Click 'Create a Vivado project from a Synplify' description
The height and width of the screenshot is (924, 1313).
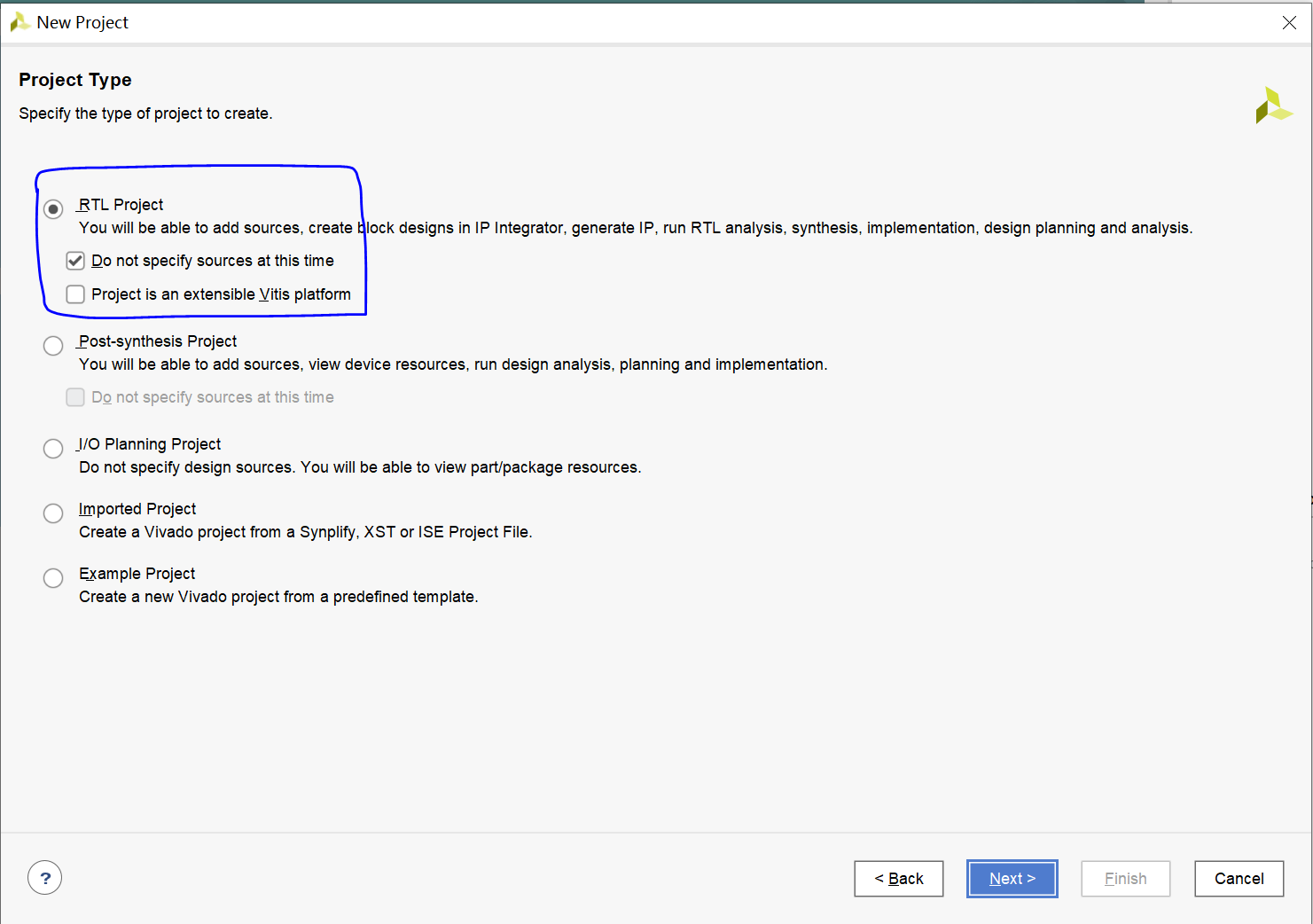click(306, 532)
